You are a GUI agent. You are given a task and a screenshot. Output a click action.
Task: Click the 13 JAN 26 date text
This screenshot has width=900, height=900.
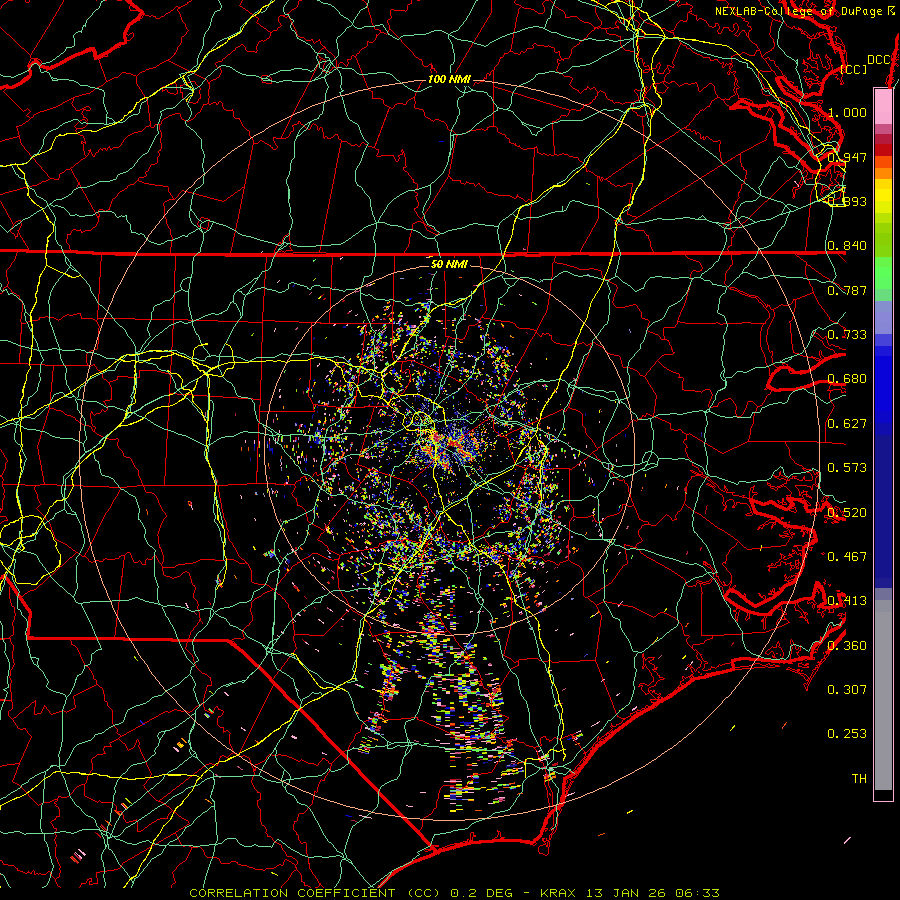tap(624, 893)
